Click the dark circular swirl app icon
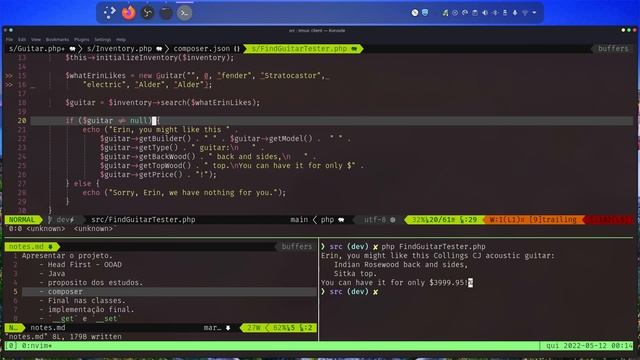This screenshot has width=640, height=360. click(x=147, y=13)
